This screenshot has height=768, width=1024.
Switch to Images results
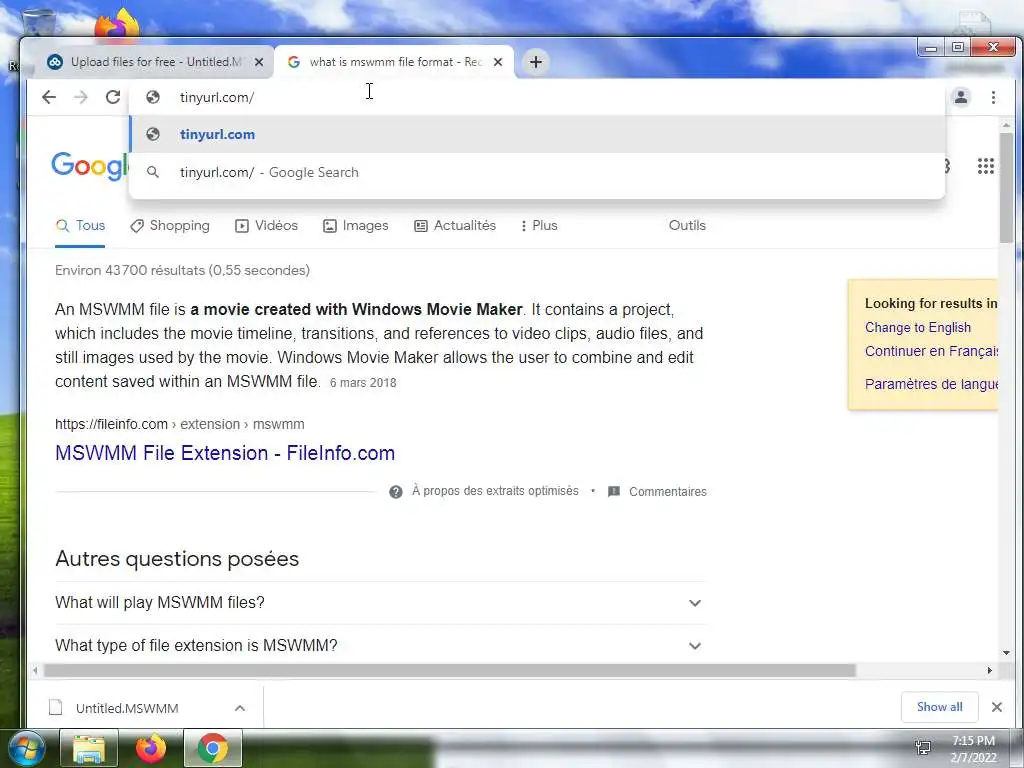pos(356,225)
